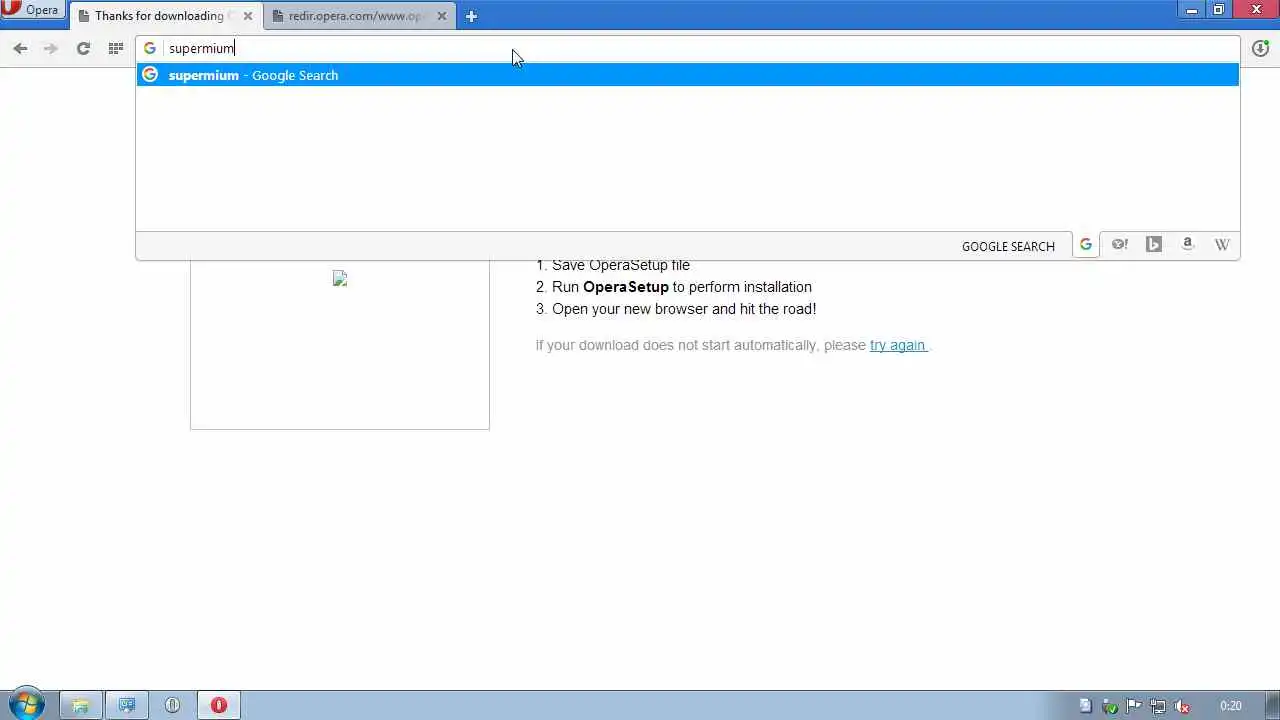Viewport: 1280px width, 720px height.
Task: Select the Opera taskbar button
Action: coord(219,705)
